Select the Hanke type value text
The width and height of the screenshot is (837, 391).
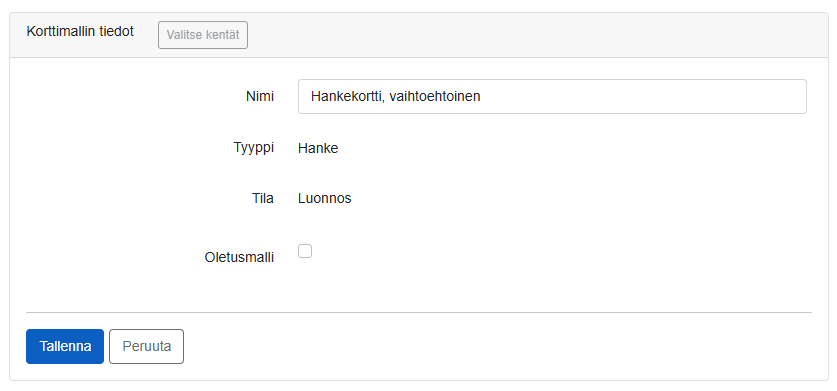[x=318, y=148]
